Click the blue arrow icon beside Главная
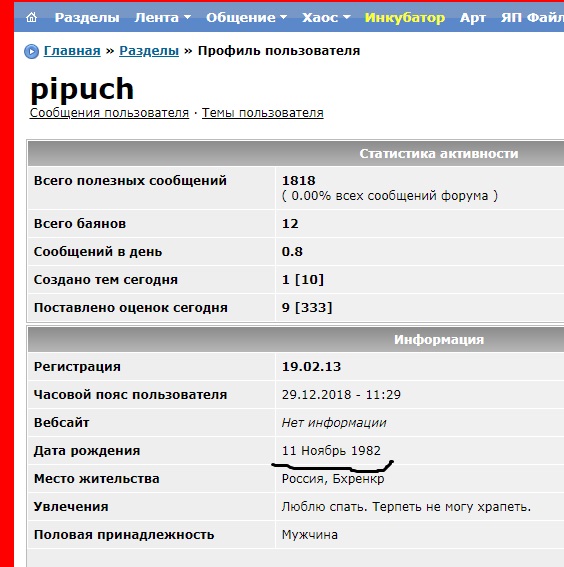The height and width of the screenshot is (567, 564). [x=31, y=51]
